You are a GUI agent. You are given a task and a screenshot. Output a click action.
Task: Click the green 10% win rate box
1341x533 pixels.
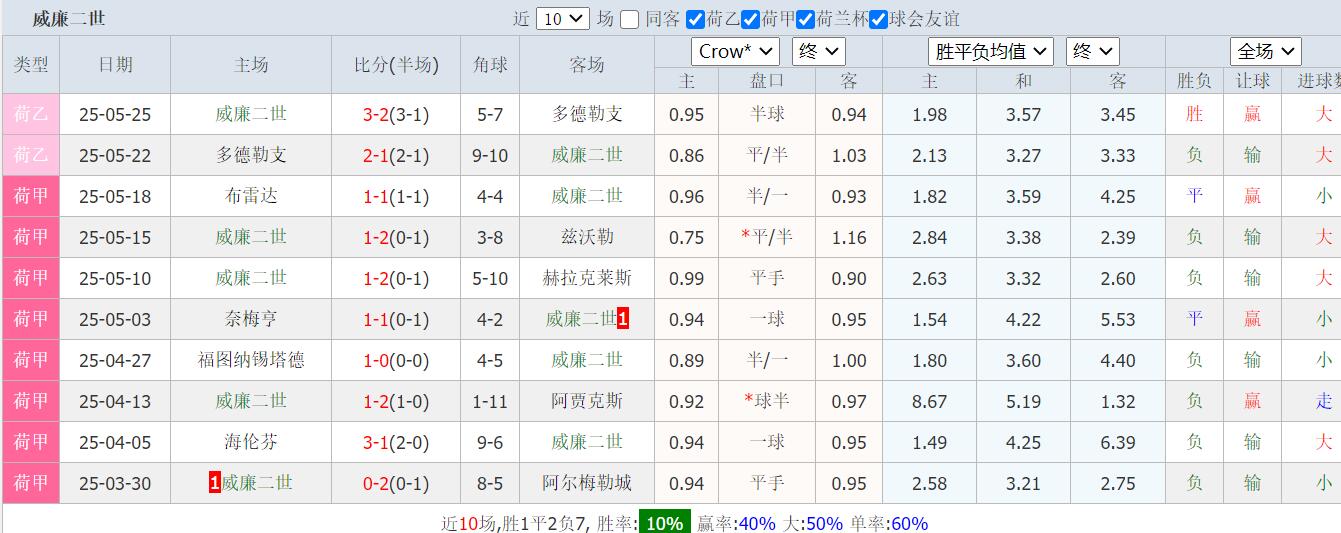tap(664, 523)
